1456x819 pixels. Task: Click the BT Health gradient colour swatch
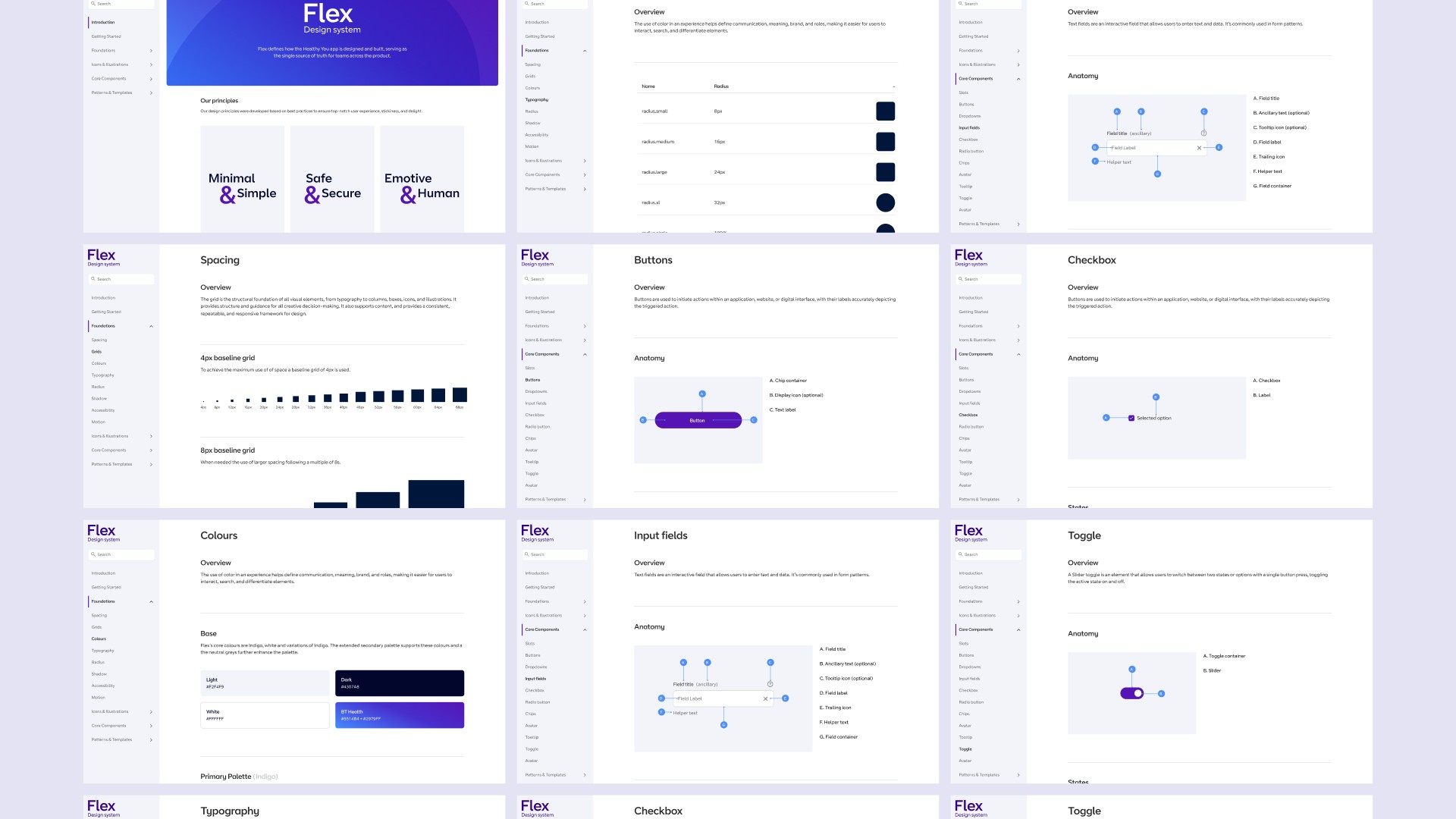399,715
